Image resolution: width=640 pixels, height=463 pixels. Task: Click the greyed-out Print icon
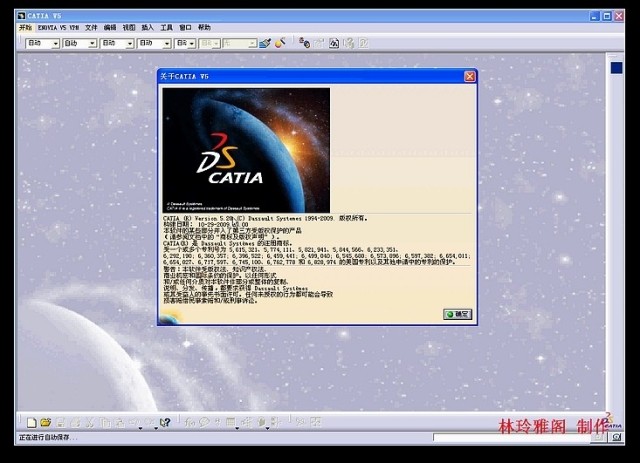point(75,423)
